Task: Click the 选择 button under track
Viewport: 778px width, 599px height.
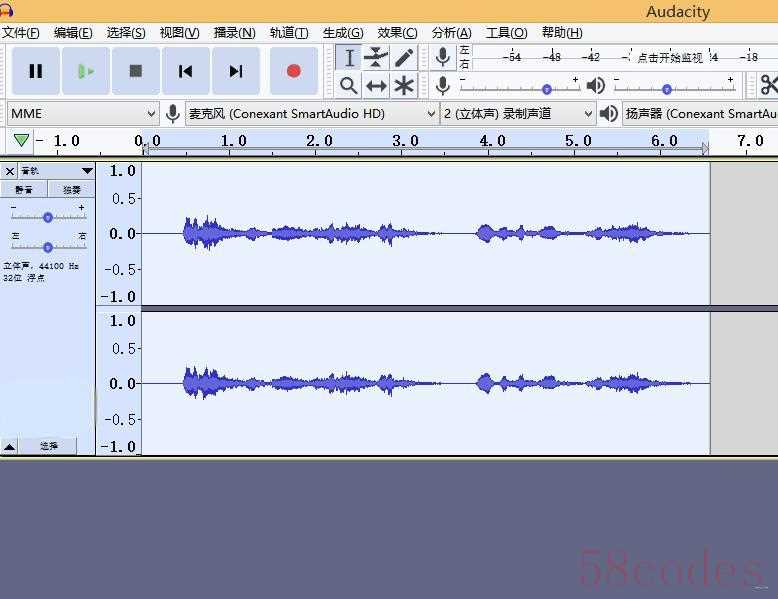Action: click(x=48, y=446)
